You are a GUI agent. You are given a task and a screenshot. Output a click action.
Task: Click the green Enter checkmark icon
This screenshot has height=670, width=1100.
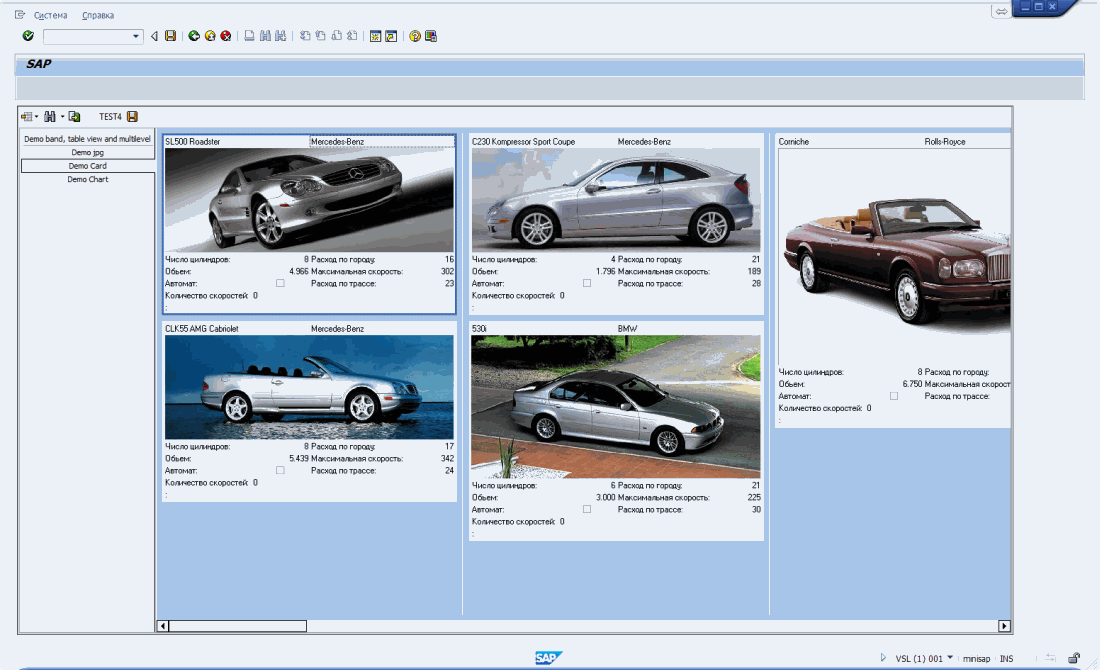[28, 36]
